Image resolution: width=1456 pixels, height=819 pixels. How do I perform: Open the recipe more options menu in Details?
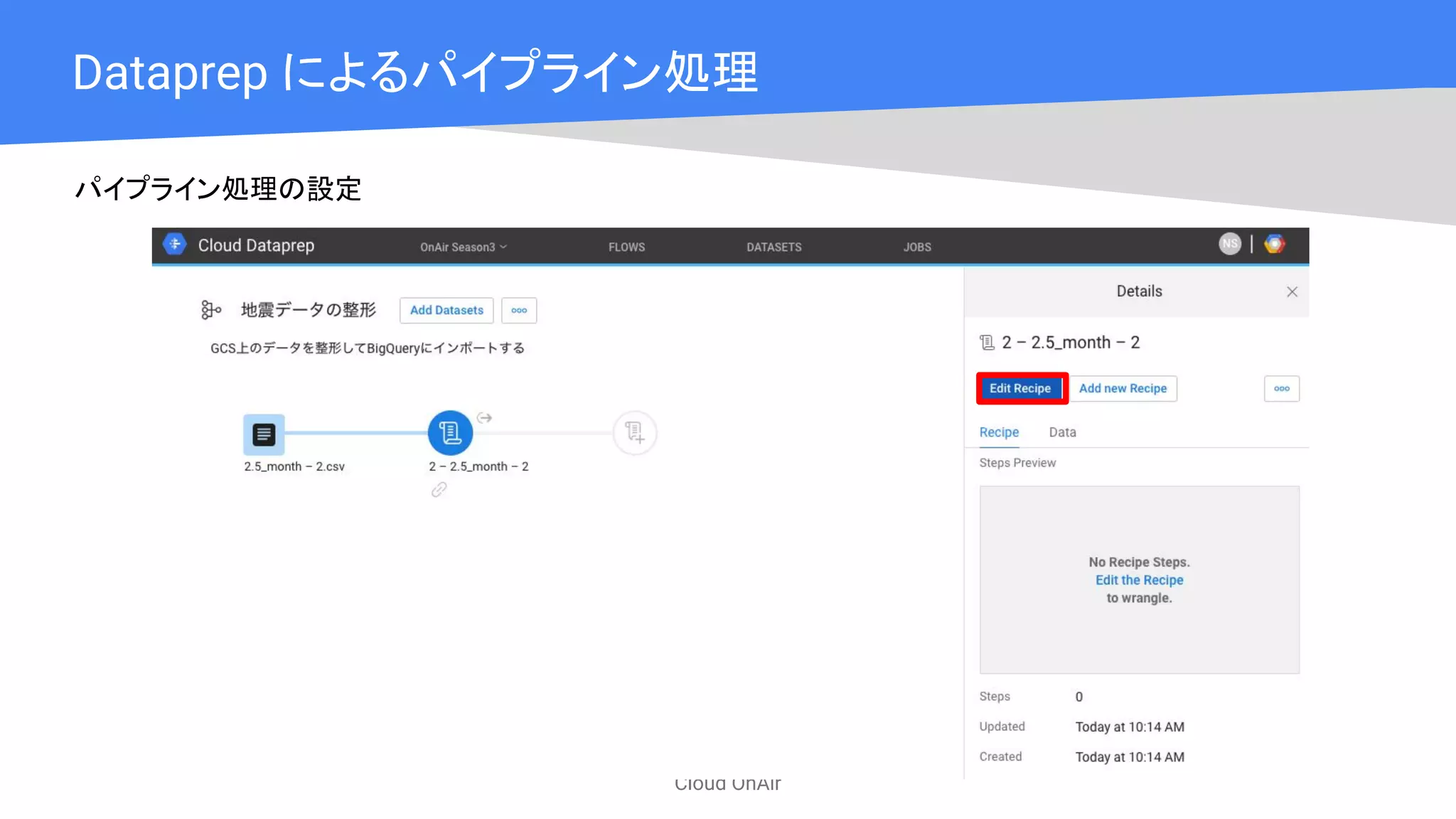pos(1281,388)
